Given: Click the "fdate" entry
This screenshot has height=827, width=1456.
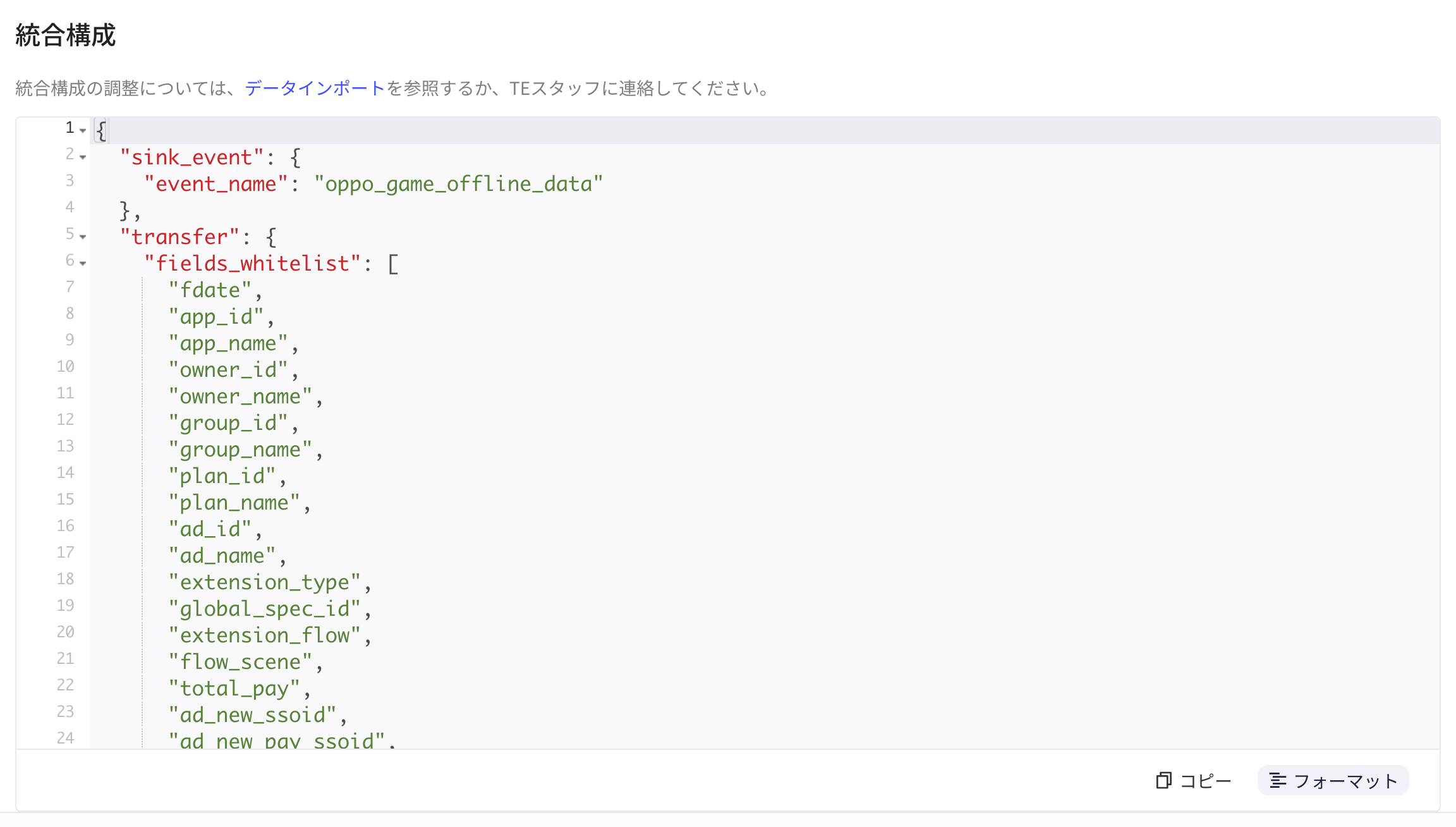Looking at the screenshot, I should (x=210, y=290).
